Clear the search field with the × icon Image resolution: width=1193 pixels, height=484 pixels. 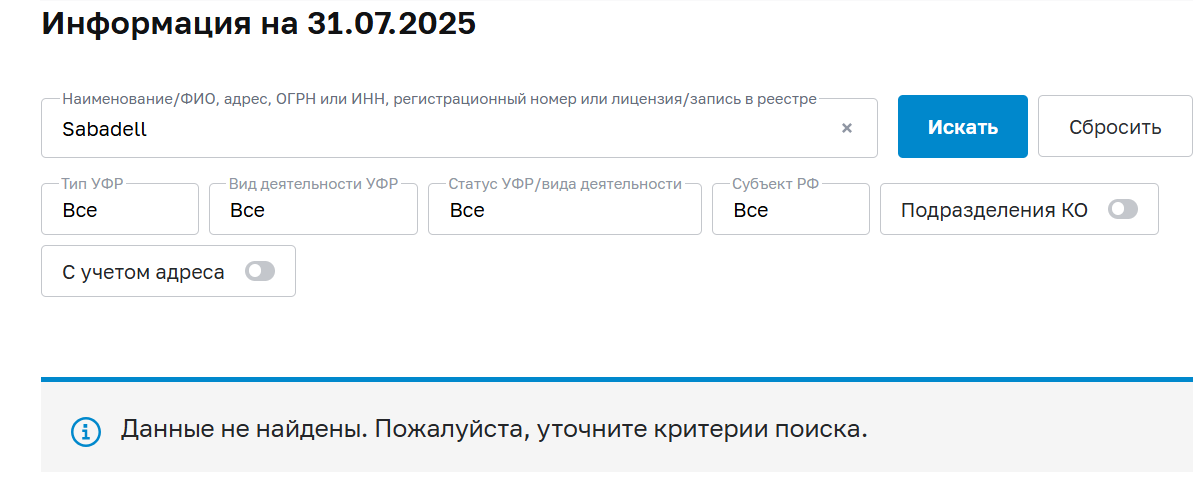click(847, 128)
